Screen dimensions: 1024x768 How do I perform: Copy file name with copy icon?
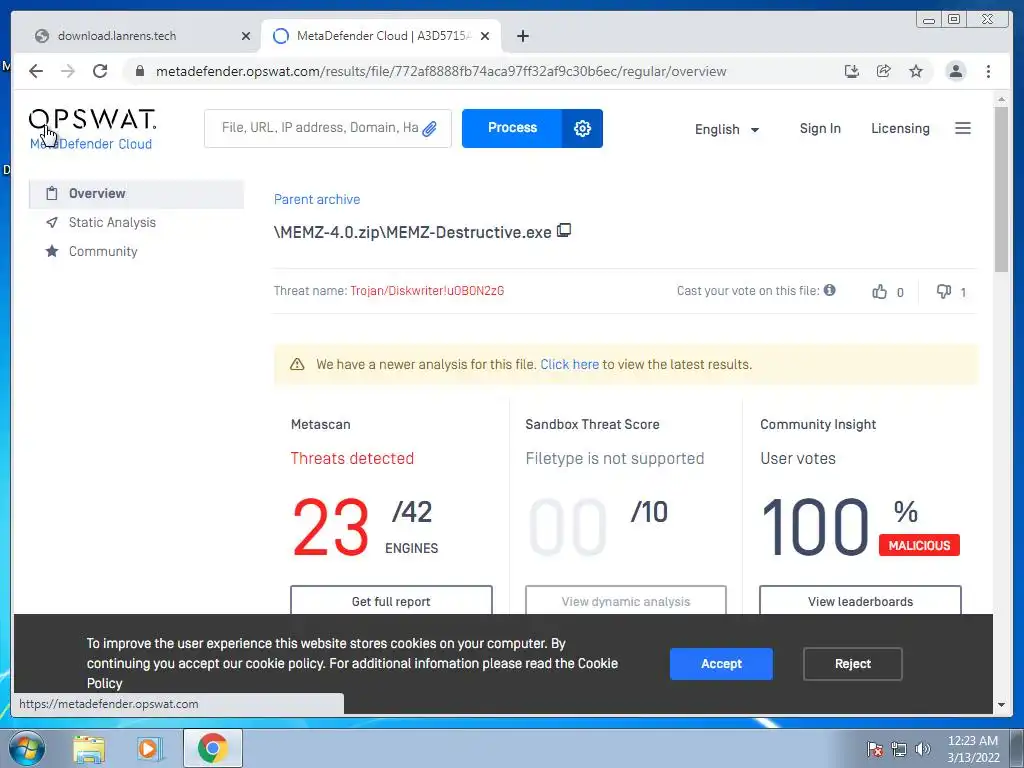coord(564,231)
